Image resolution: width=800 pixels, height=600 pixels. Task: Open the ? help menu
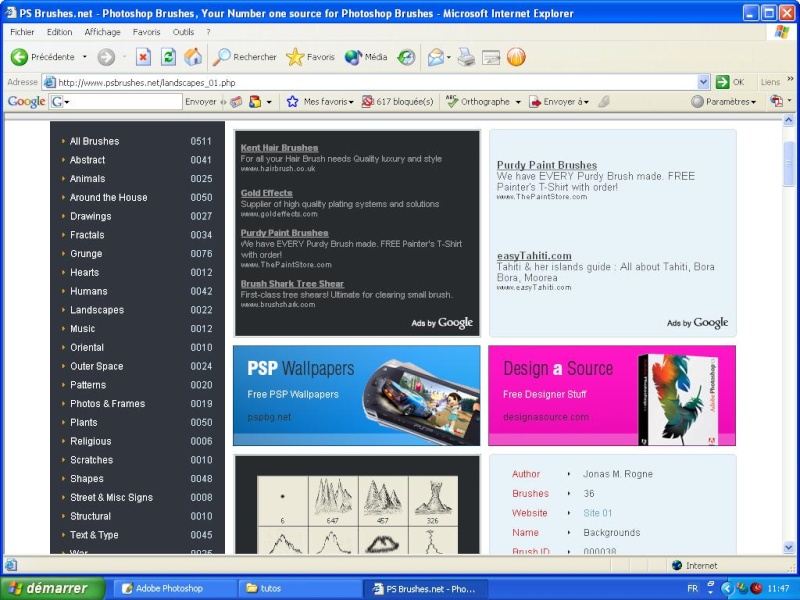(x=208, y=32)
